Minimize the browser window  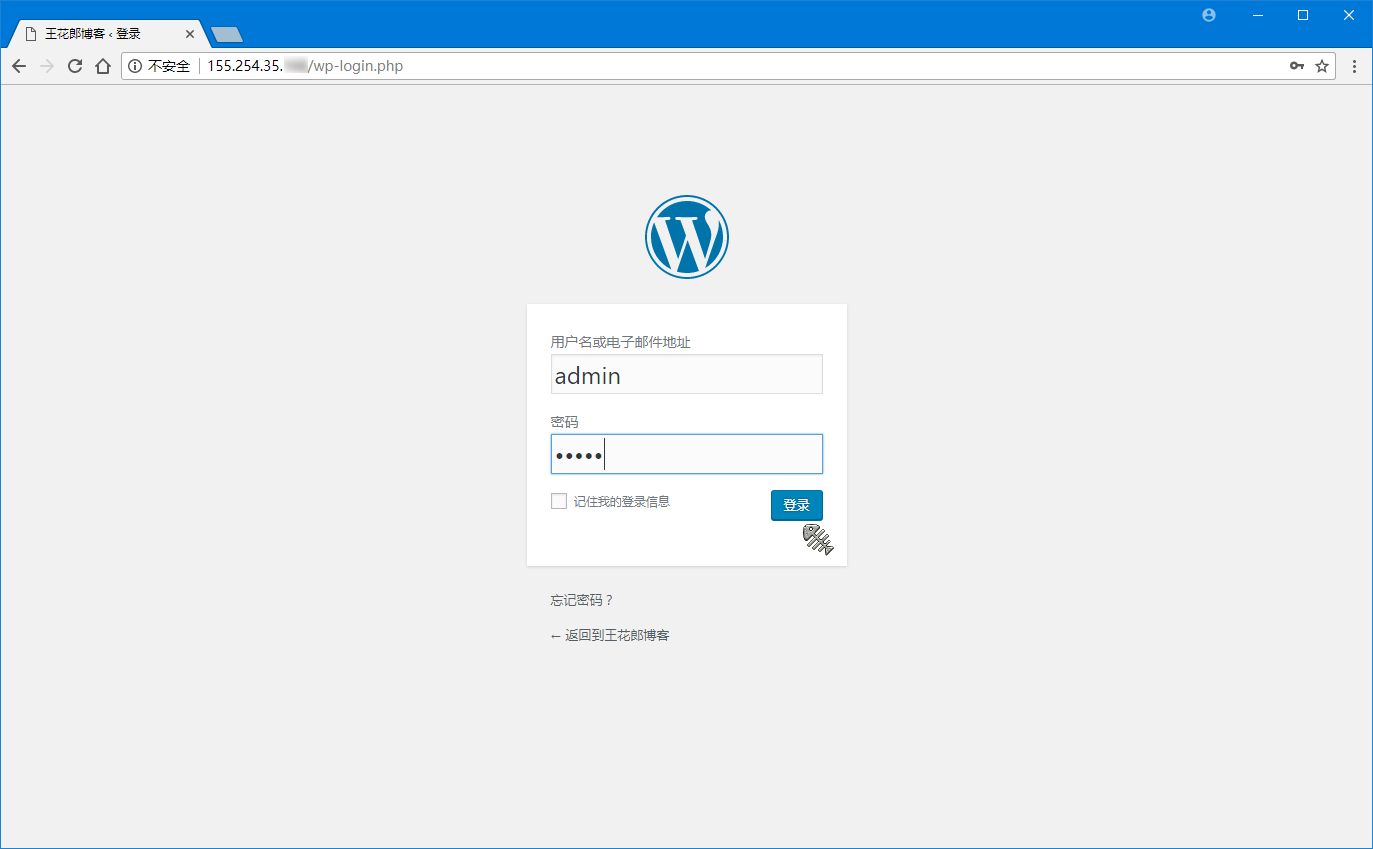[1258, 15]
